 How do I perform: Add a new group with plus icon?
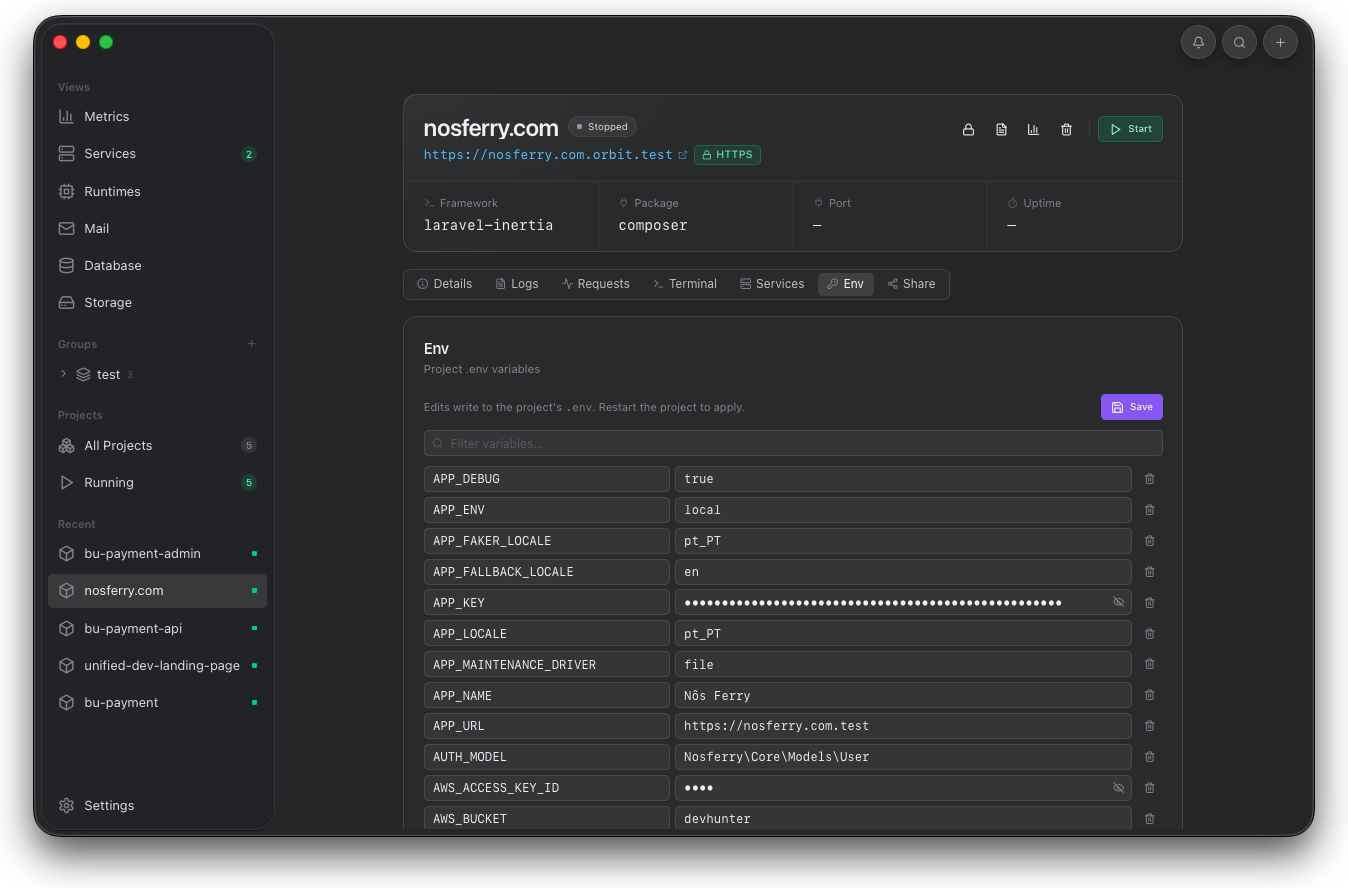[252, 344]
